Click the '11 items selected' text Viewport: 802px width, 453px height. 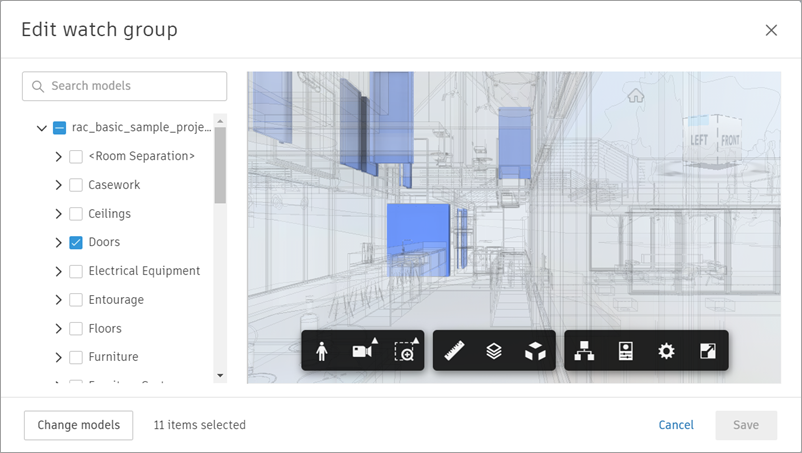pos(199,425)
